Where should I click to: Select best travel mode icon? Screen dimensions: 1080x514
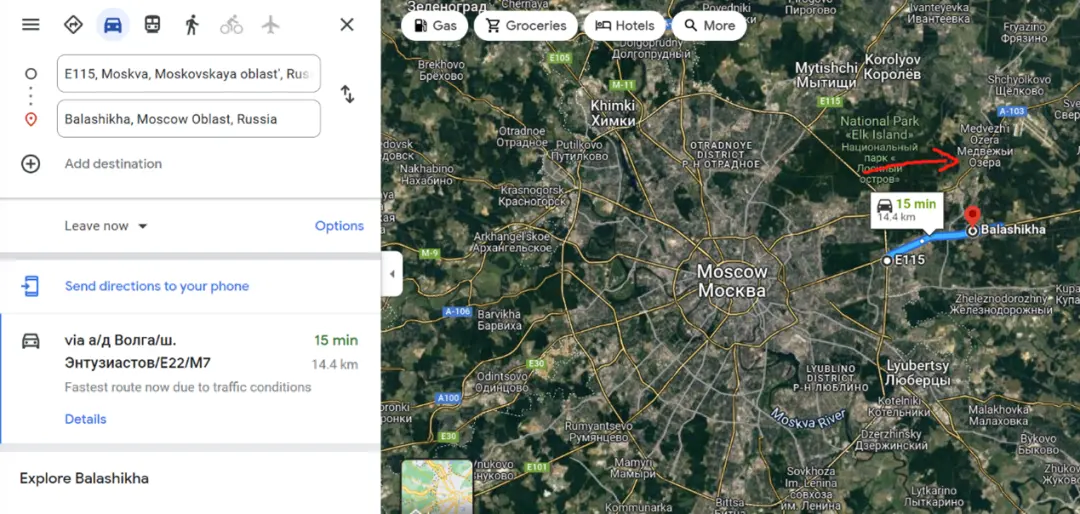73,25
